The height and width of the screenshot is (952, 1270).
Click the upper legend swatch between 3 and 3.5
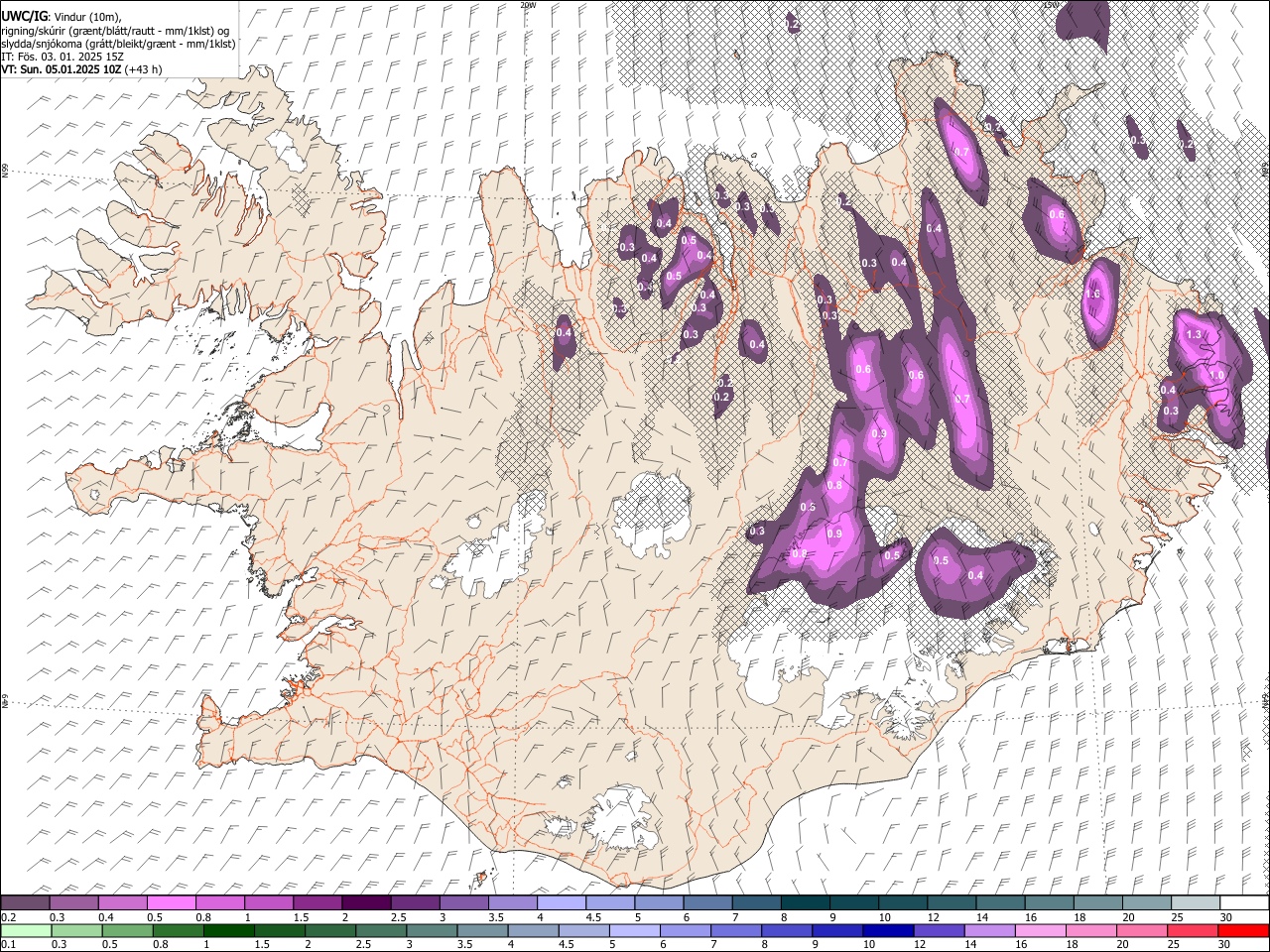(463, 902)
